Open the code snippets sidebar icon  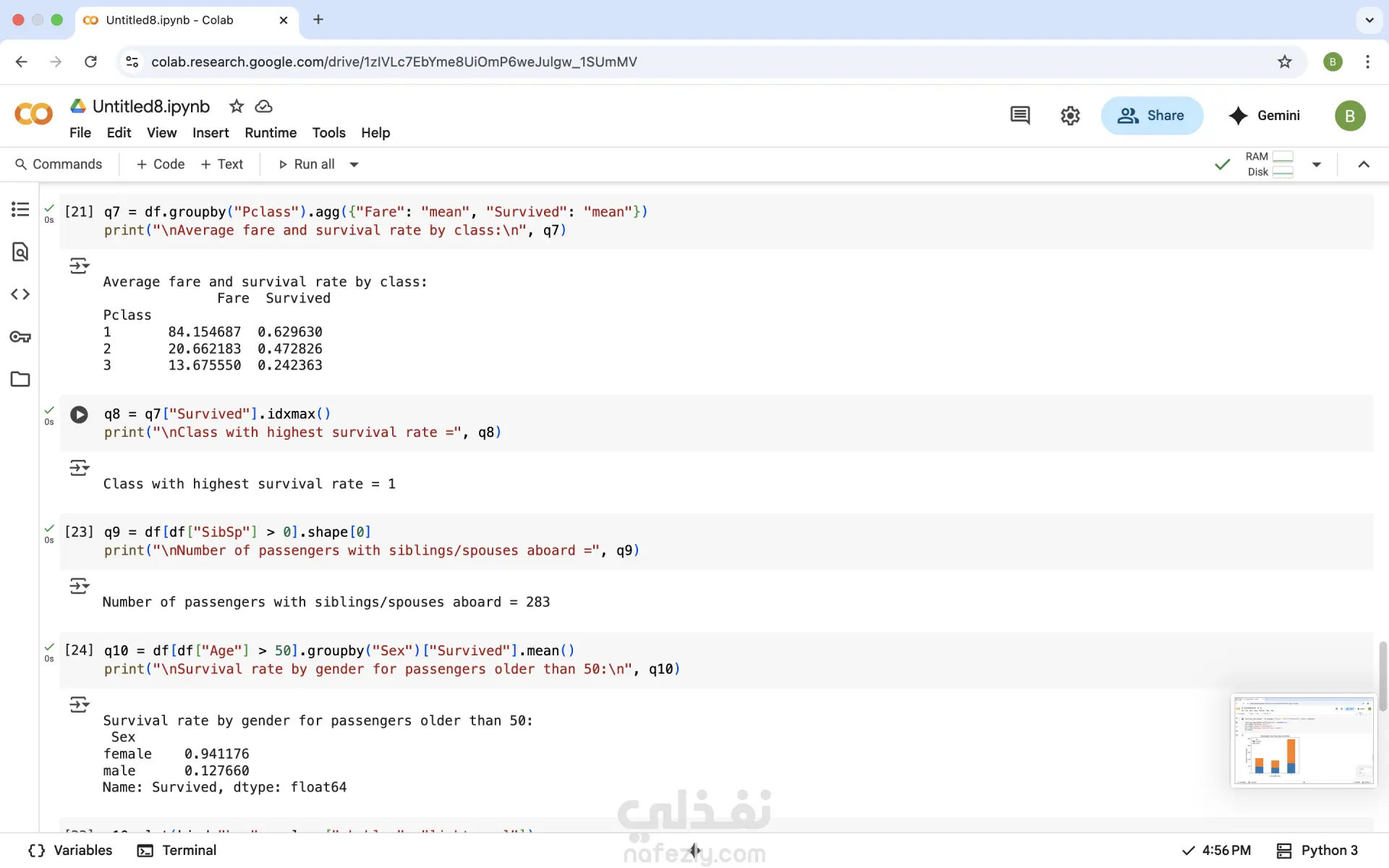[x=20, y=294]
